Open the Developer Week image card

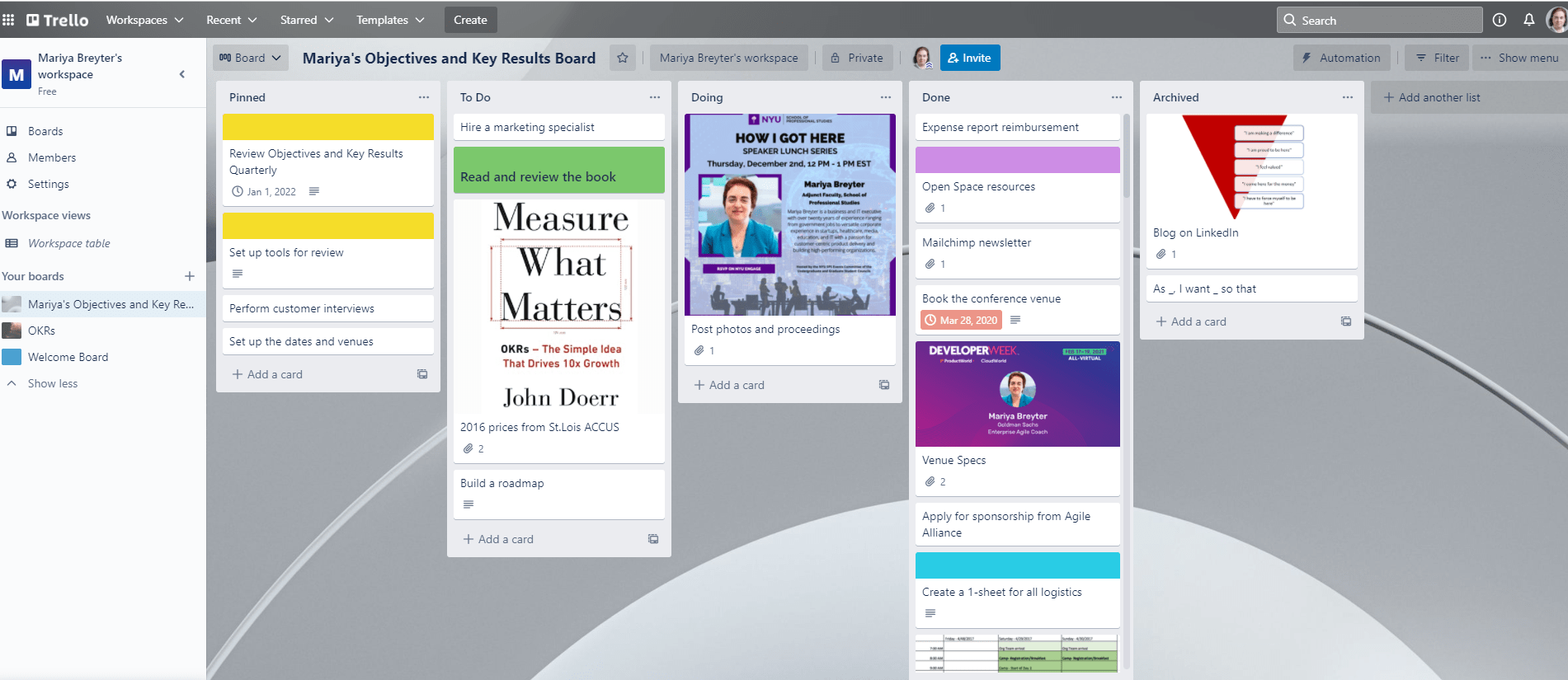pyautogui.click(x=1018, y=394)
